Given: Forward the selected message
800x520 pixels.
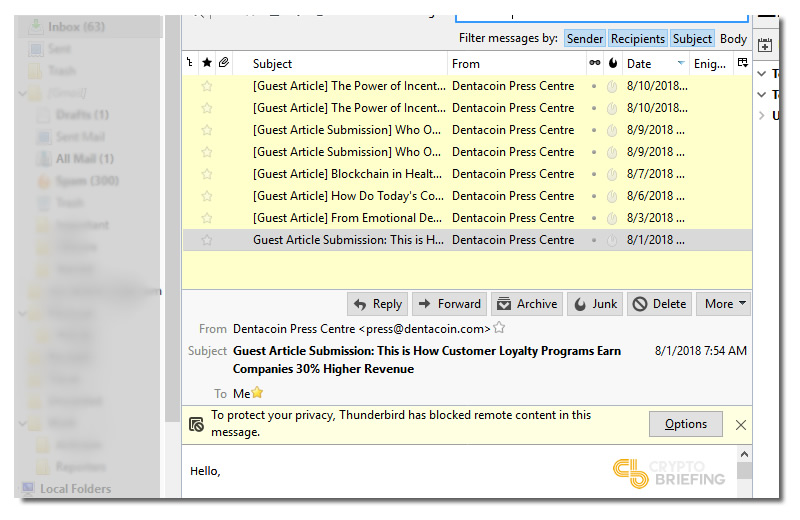Looking at the screenshot, I should click(x=449, y=304).
